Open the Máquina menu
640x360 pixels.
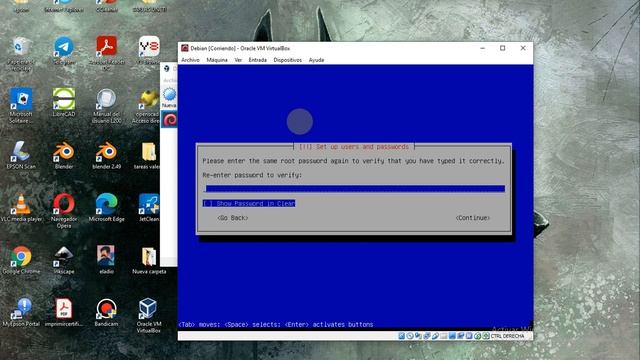point(217,60)
